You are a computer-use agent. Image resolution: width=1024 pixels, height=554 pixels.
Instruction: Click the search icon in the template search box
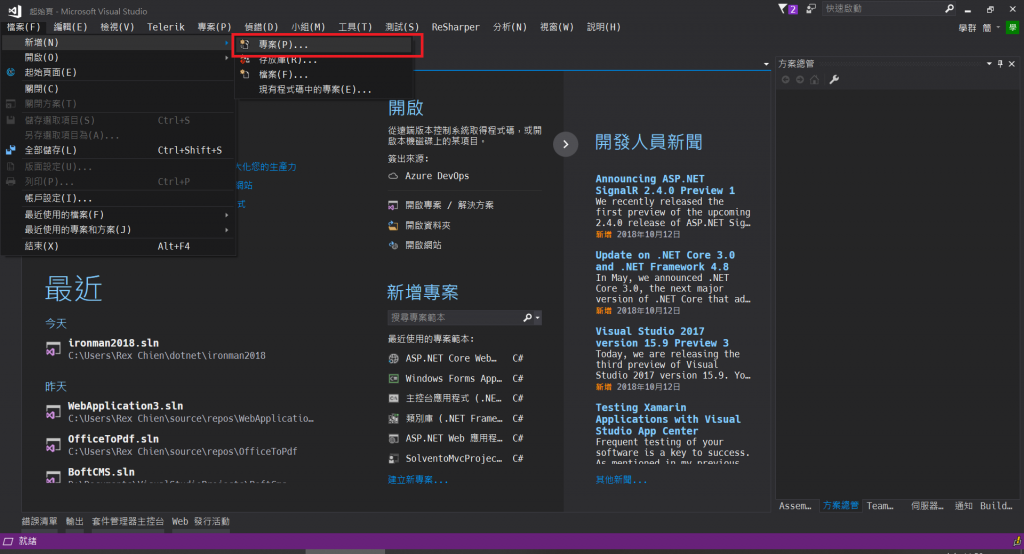click(x=528, y=318)
